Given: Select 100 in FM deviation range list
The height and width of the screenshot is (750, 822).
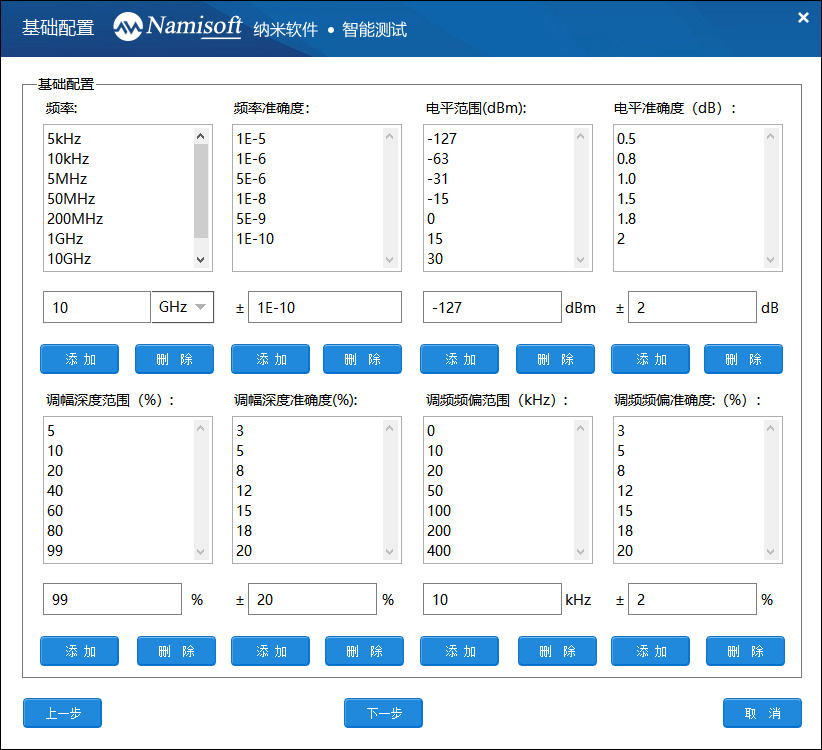Looking at the screenshot, I should click(x=439, y=511).
